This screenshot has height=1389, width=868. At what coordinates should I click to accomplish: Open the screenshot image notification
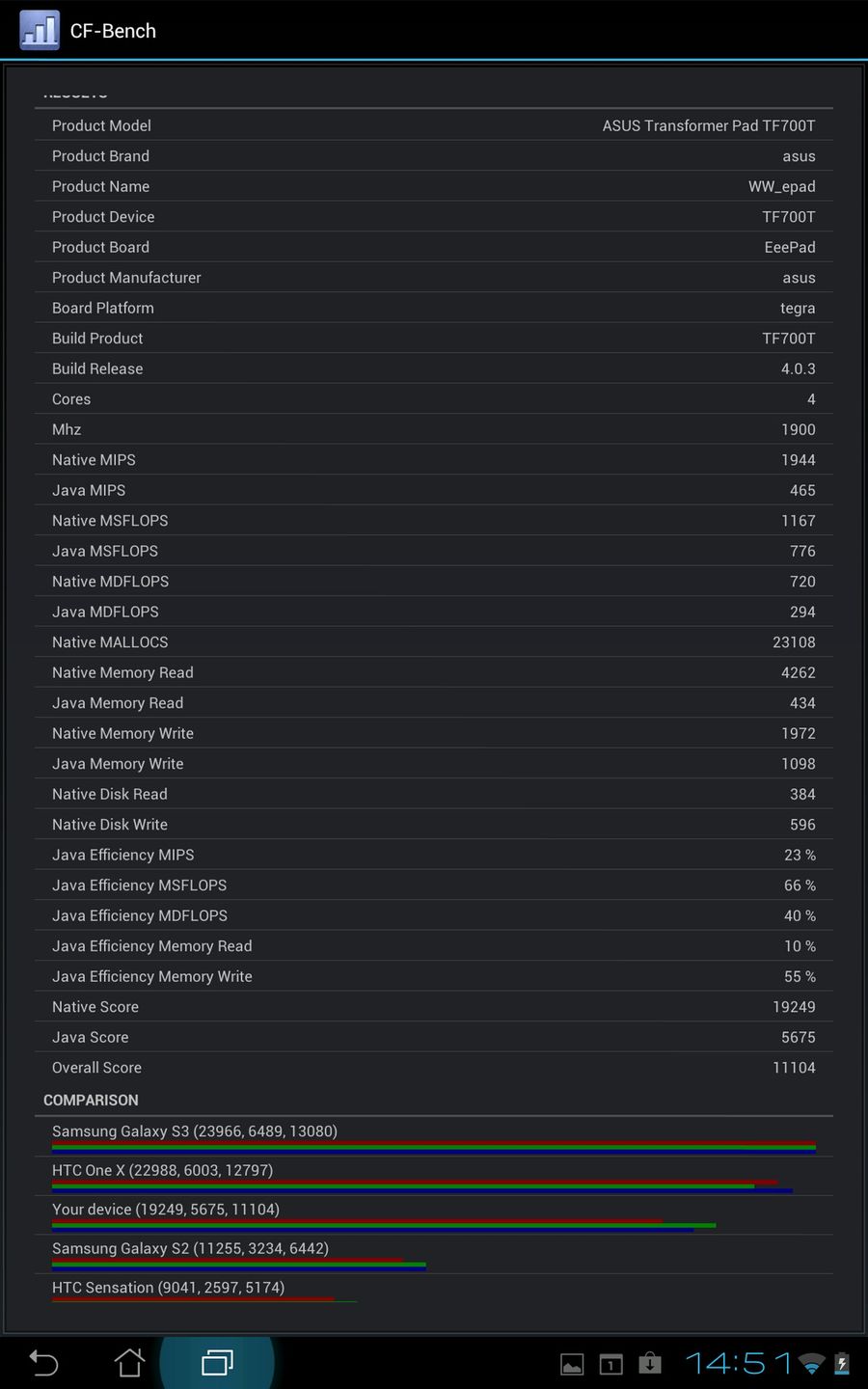point(572,1364)
